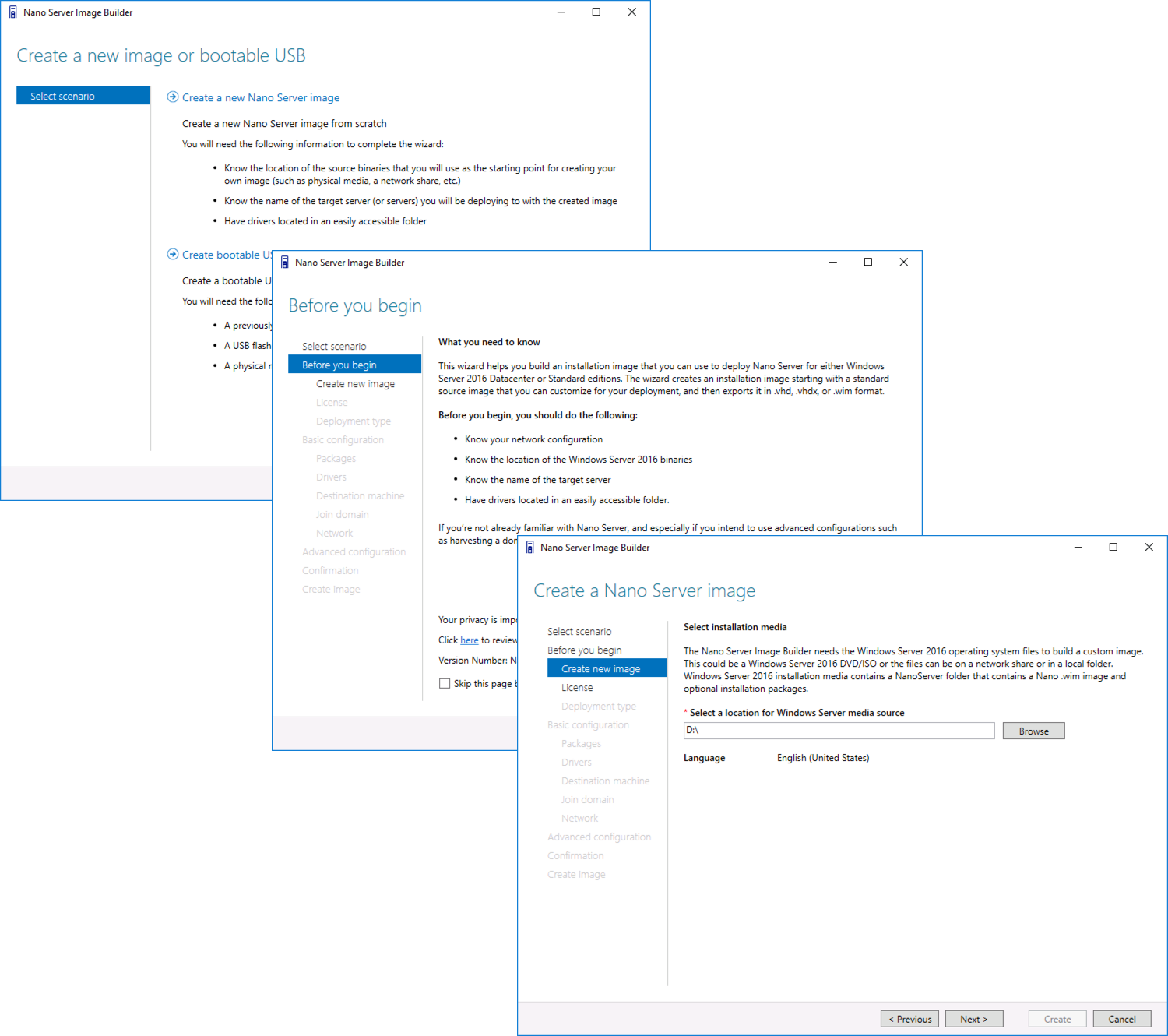Click the Language label in front window
This screenshot has width=1168, height=1036.
[x=704, y=758]
